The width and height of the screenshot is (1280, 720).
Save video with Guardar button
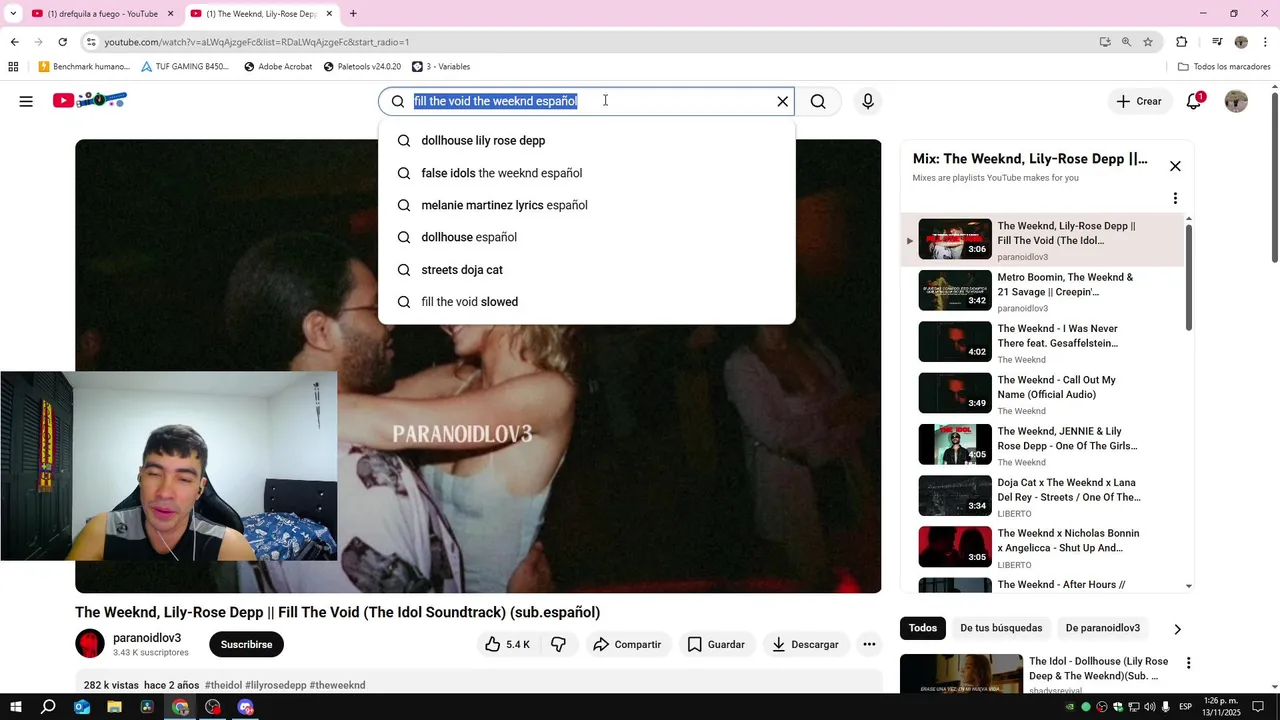point(716,645)
